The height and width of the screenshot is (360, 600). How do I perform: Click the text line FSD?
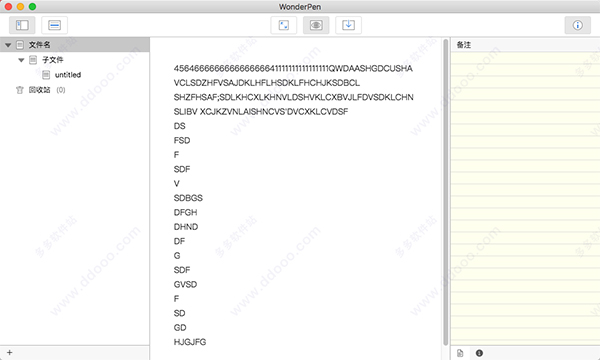[x=182, y=140]
